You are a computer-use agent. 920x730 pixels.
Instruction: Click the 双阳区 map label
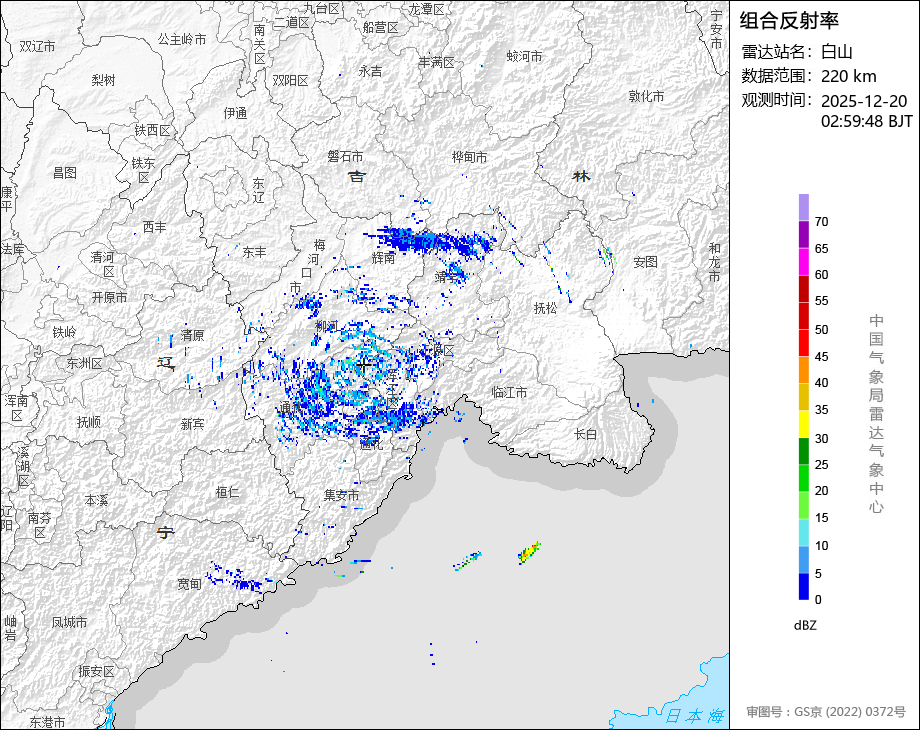click(x=290, y=80)
